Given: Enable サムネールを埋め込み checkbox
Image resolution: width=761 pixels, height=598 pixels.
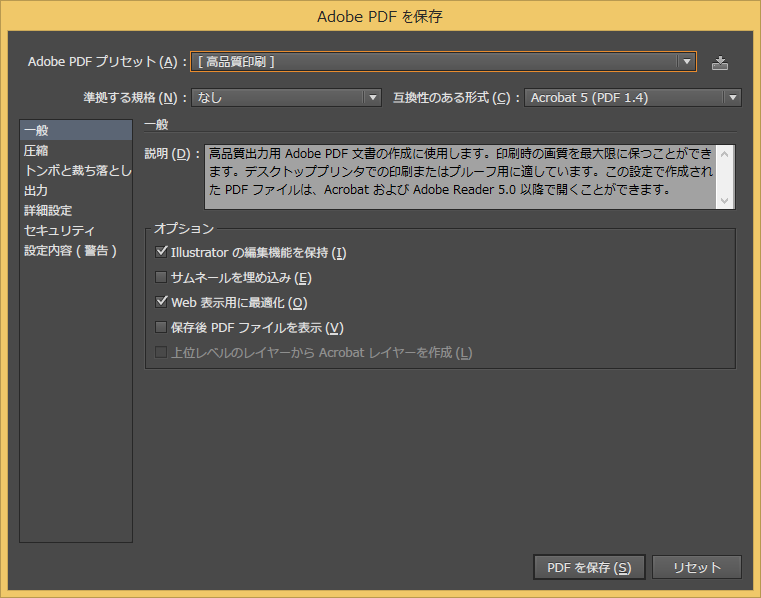Looking at the screenshot, I should [x=161, y=277].
